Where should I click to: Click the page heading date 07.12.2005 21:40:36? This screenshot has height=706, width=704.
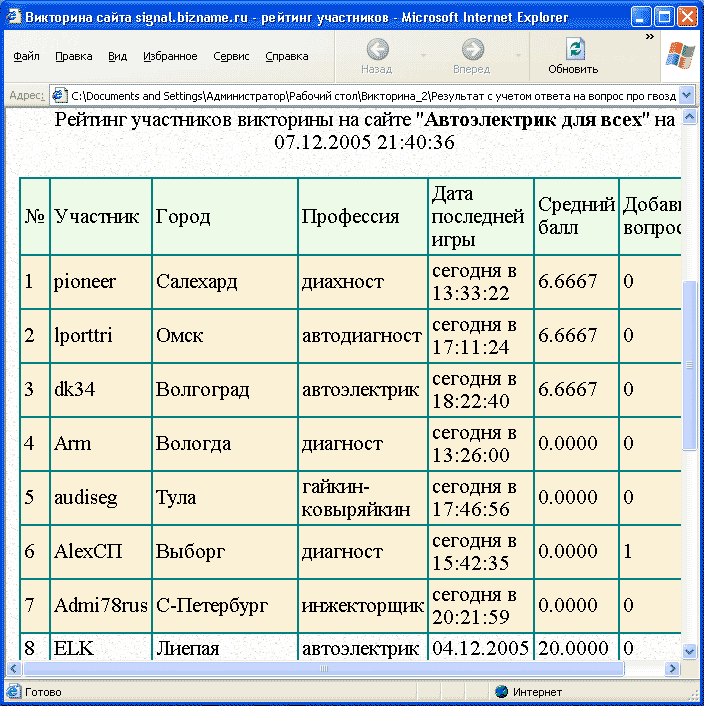coord(364,142)
